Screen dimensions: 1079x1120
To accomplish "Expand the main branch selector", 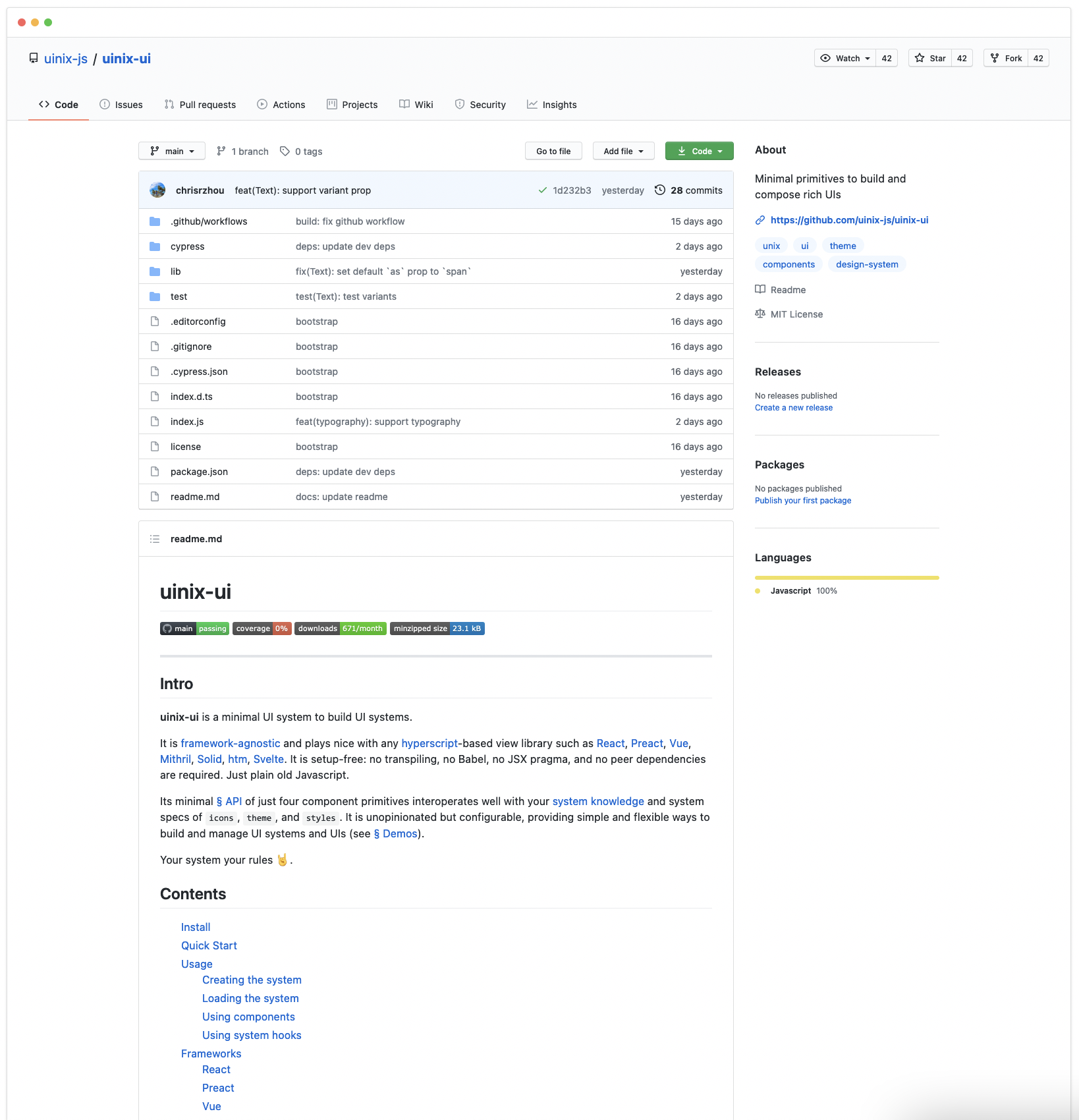I will coord(171,151).
